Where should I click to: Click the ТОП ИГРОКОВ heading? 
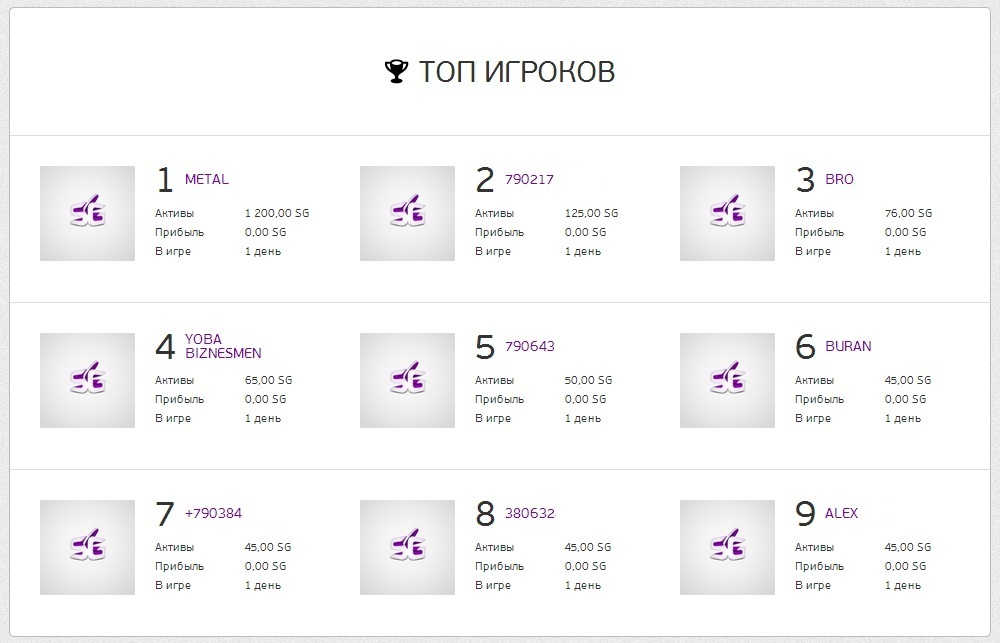tap(517, 71)
